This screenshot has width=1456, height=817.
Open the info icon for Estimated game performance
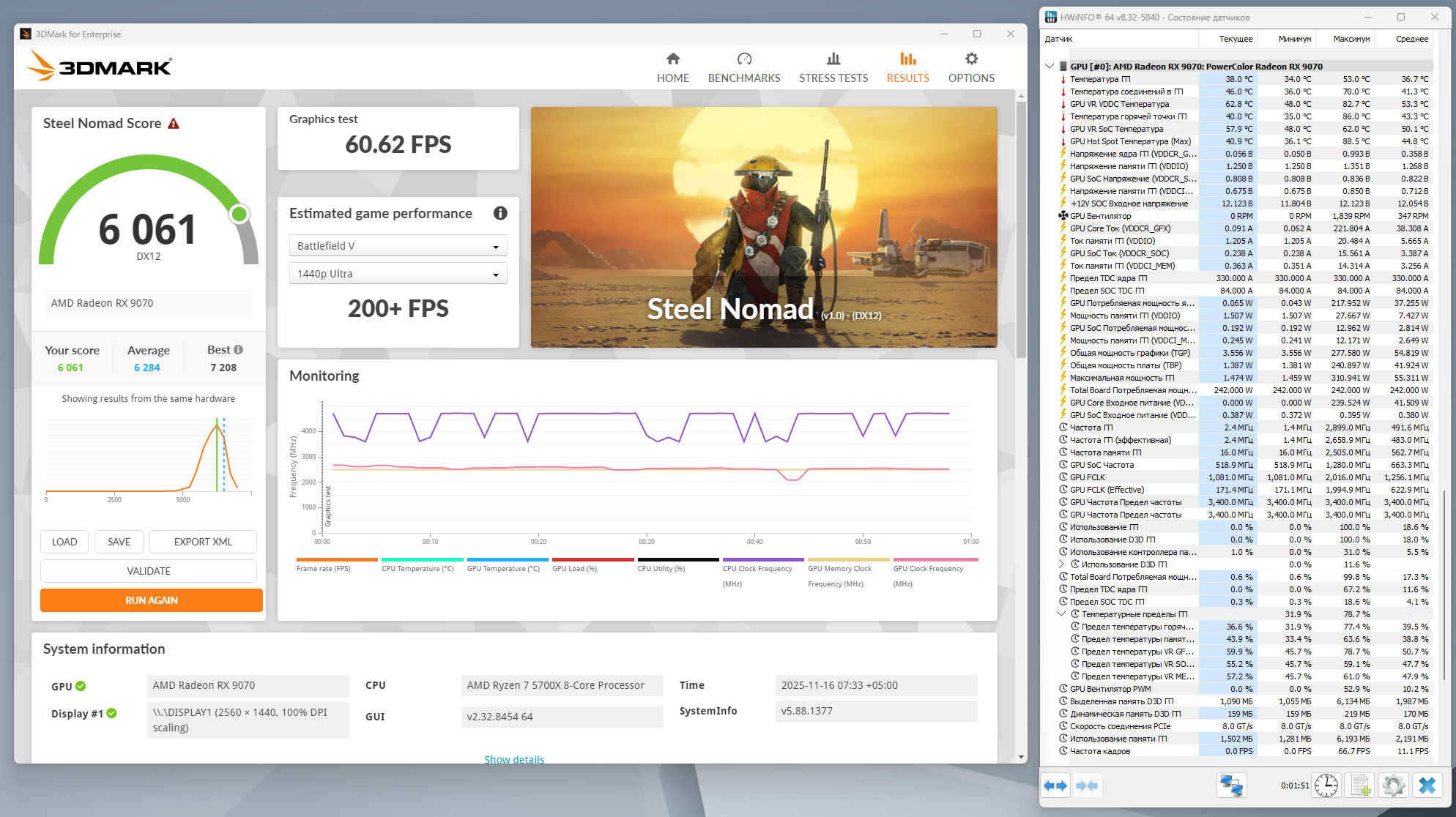coord(500,213)
